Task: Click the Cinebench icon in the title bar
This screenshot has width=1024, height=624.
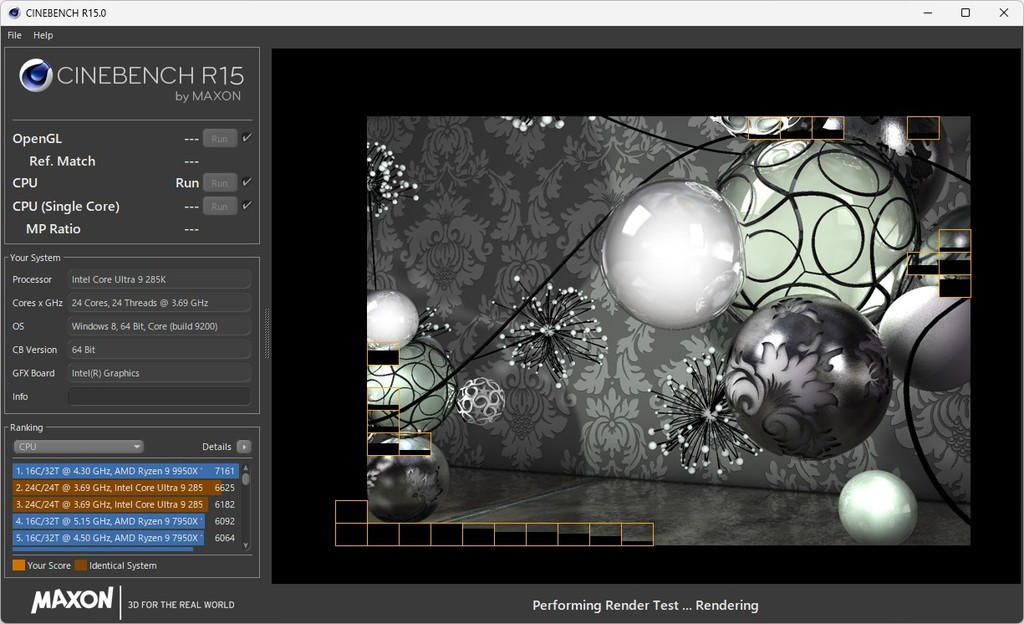Action: 12,12
